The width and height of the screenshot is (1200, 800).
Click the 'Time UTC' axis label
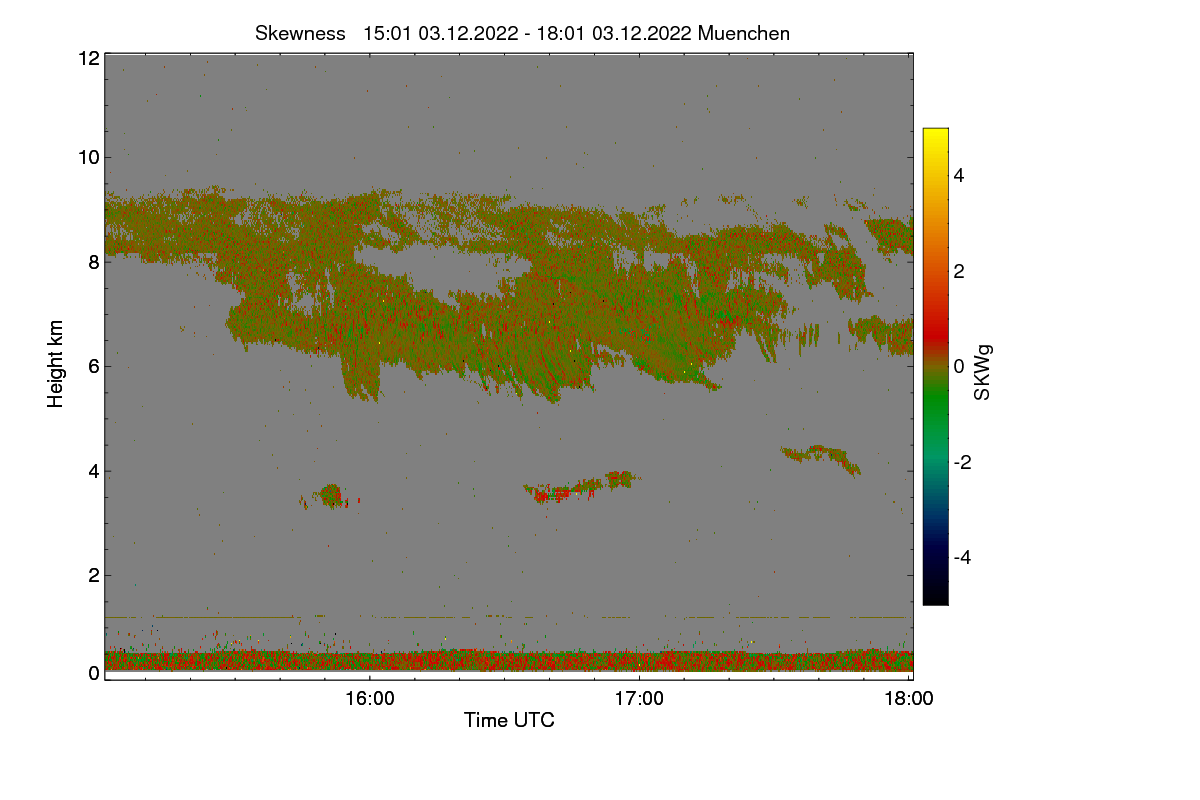point(509,720)
